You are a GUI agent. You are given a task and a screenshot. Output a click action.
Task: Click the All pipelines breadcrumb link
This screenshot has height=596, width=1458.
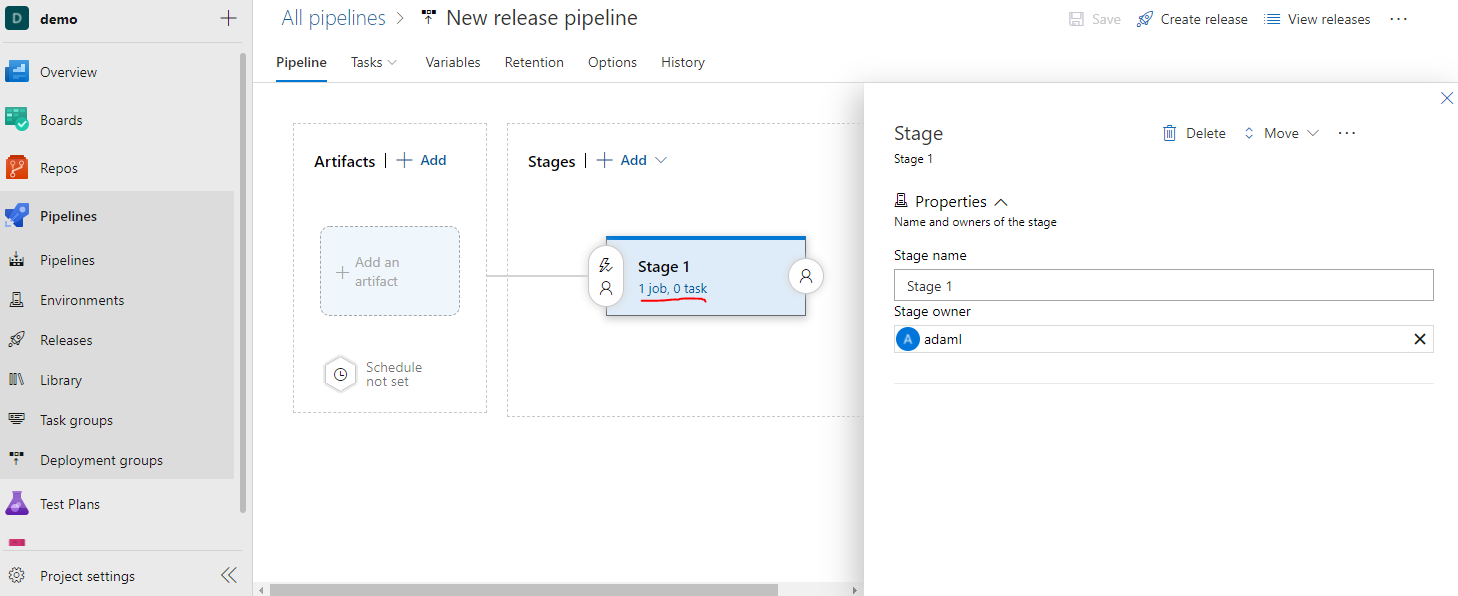(x=333, y=18)
